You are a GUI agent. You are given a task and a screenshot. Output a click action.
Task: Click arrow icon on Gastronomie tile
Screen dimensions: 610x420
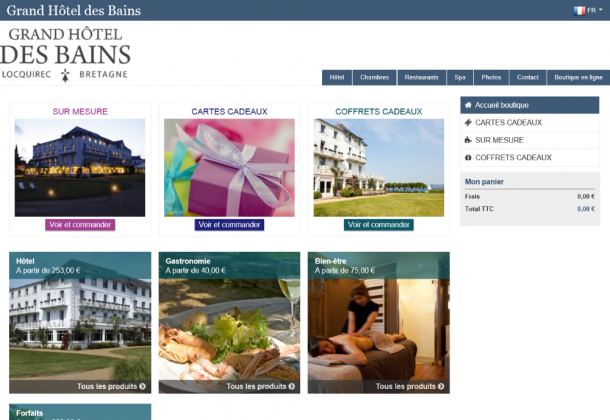pyautogui.click(x=291, y=386)
